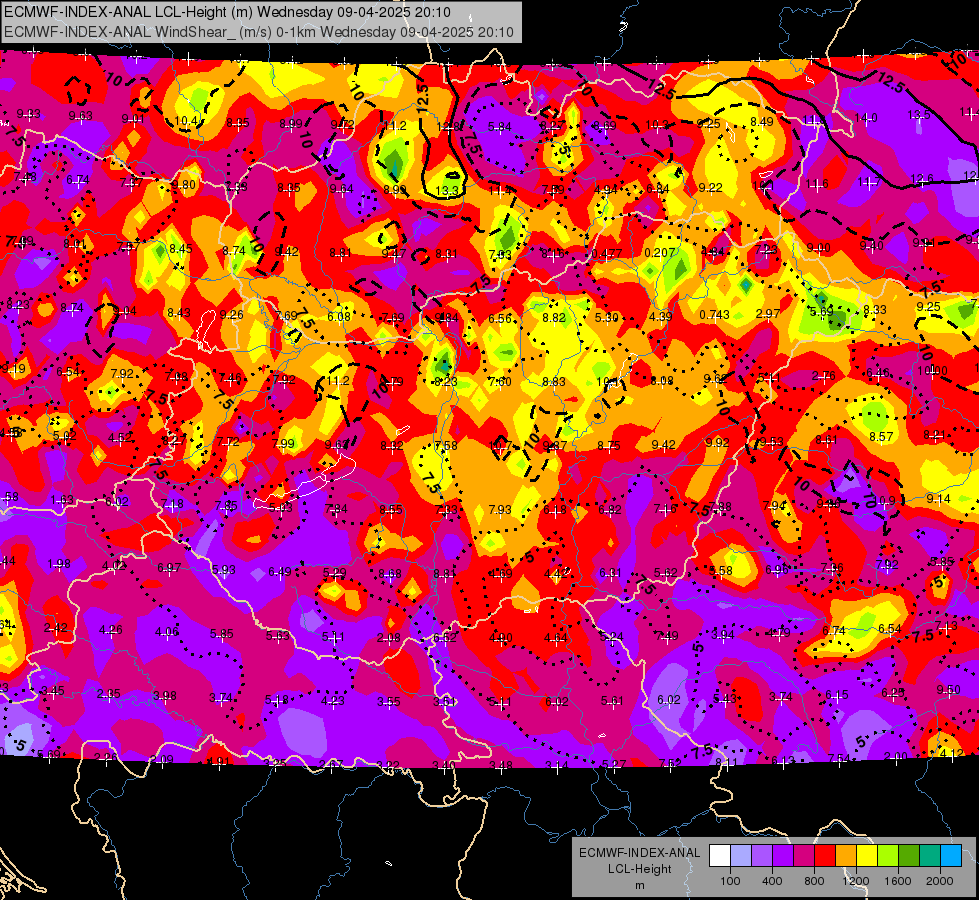Click the wind shear value '4.12'
Image resolution: width=979 pixels, height=900 pixels.
pyautogui.click(x=952, y=753)
